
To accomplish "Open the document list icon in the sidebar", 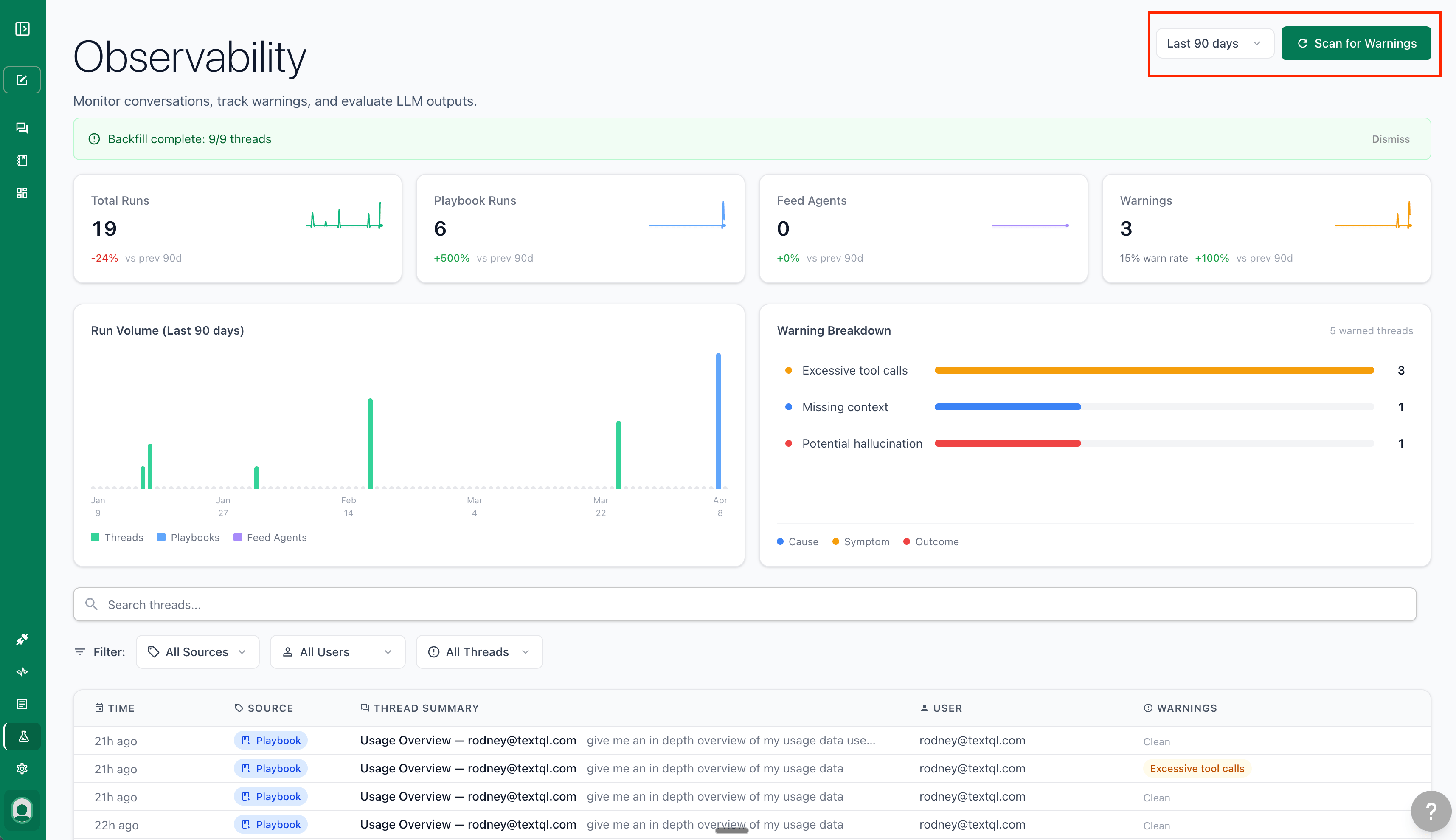I will pyautogui.click(x=22, y=704).
